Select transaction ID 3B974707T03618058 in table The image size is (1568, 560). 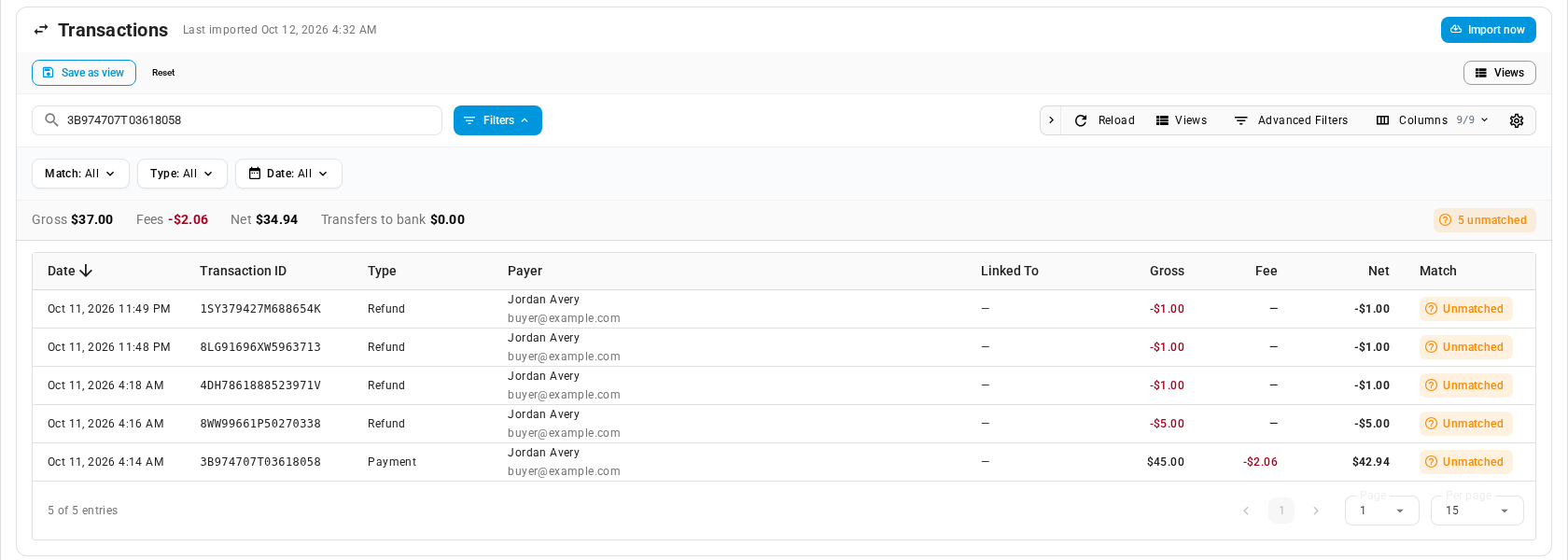260,462
